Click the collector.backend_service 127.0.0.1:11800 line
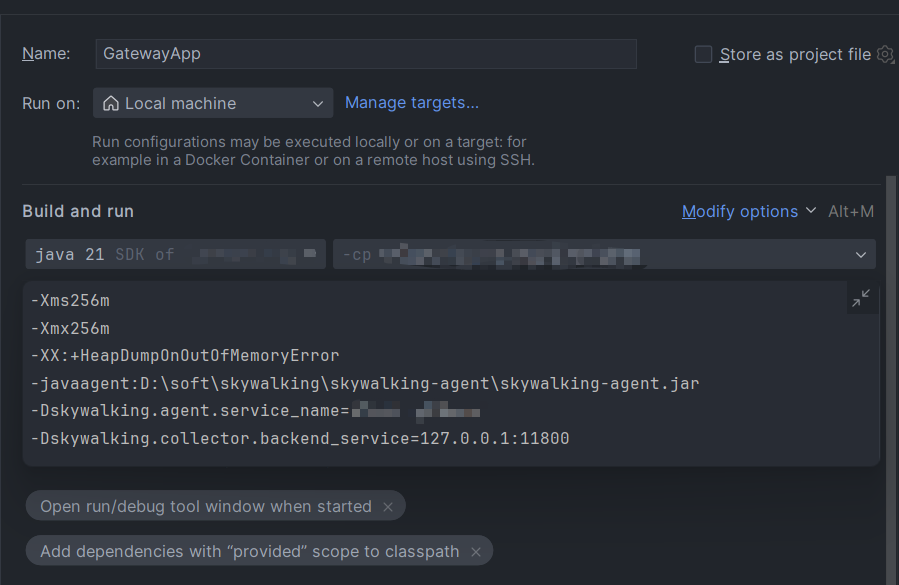The image size is (899, 585). pos(300,438)
